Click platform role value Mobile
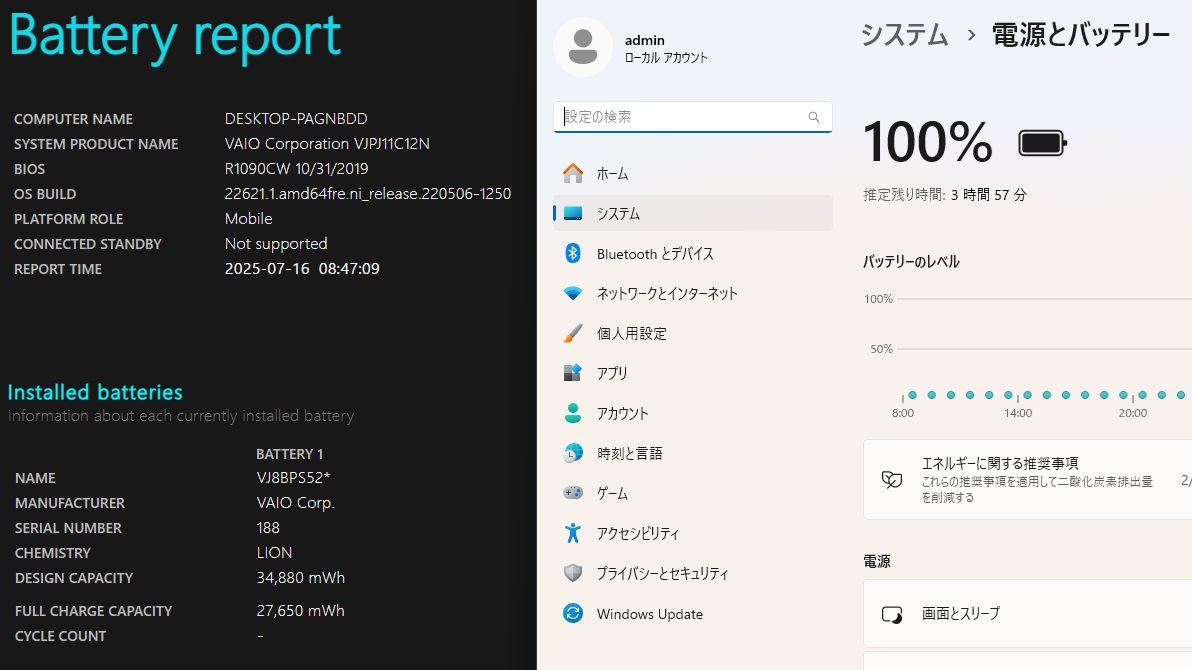The image size is (1192, 670). (x=249, y=219)
